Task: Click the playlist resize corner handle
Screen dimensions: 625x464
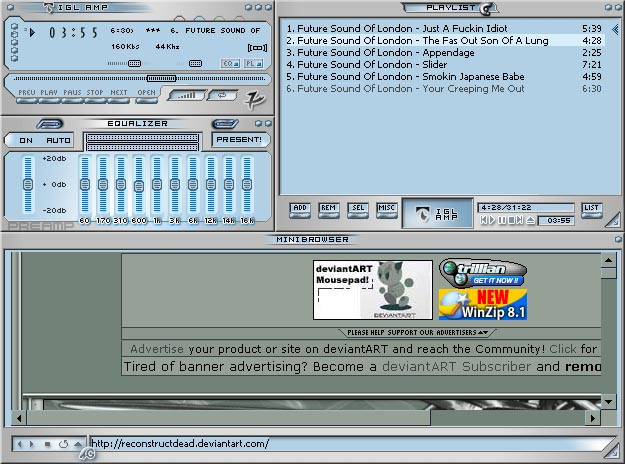Action: 614,221
